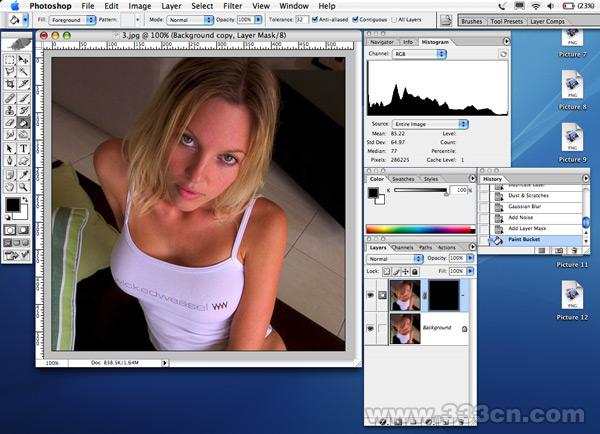This screenshot has height=434, width=600.
Task: Select the Move tool
Action: tap(23, 61)
